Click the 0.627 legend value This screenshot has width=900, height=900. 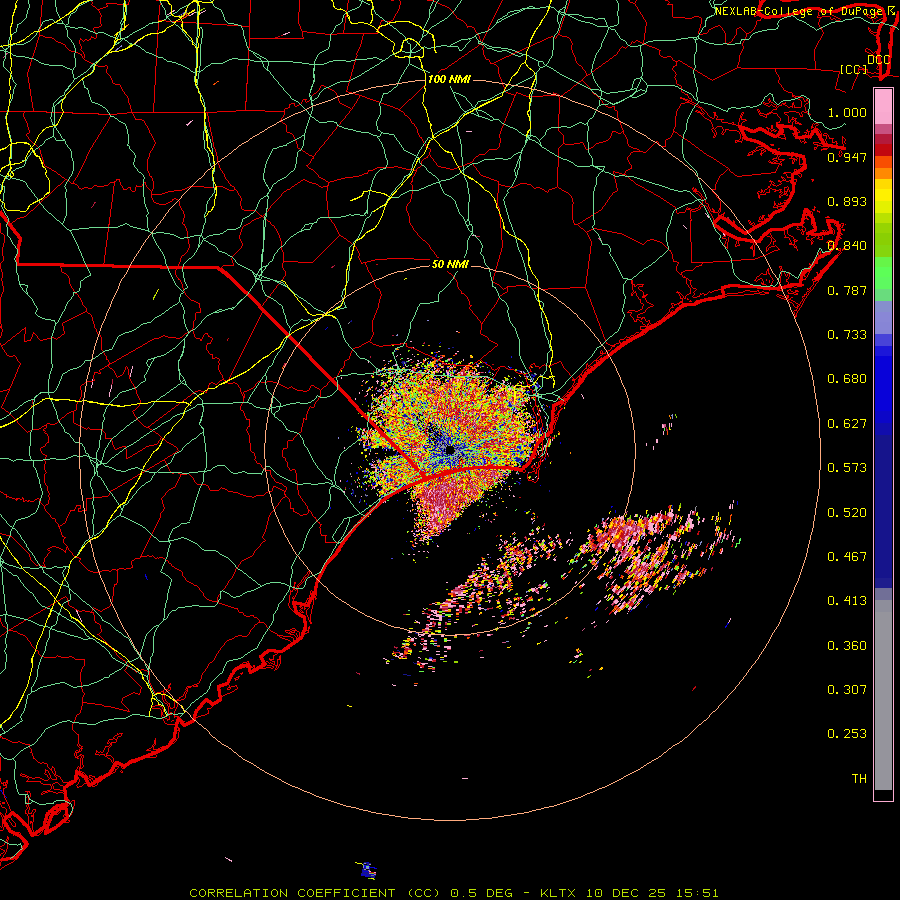pos(847,424)
